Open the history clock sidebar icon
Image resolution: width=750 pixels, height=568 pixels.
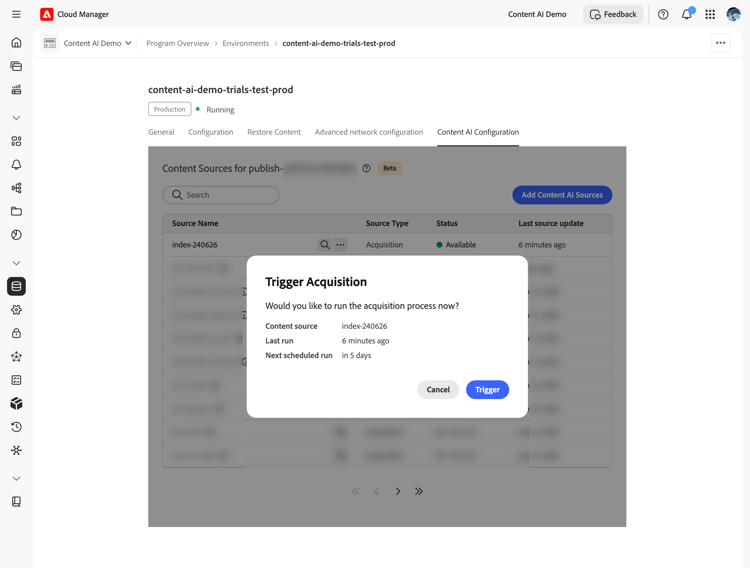[16, 427]
